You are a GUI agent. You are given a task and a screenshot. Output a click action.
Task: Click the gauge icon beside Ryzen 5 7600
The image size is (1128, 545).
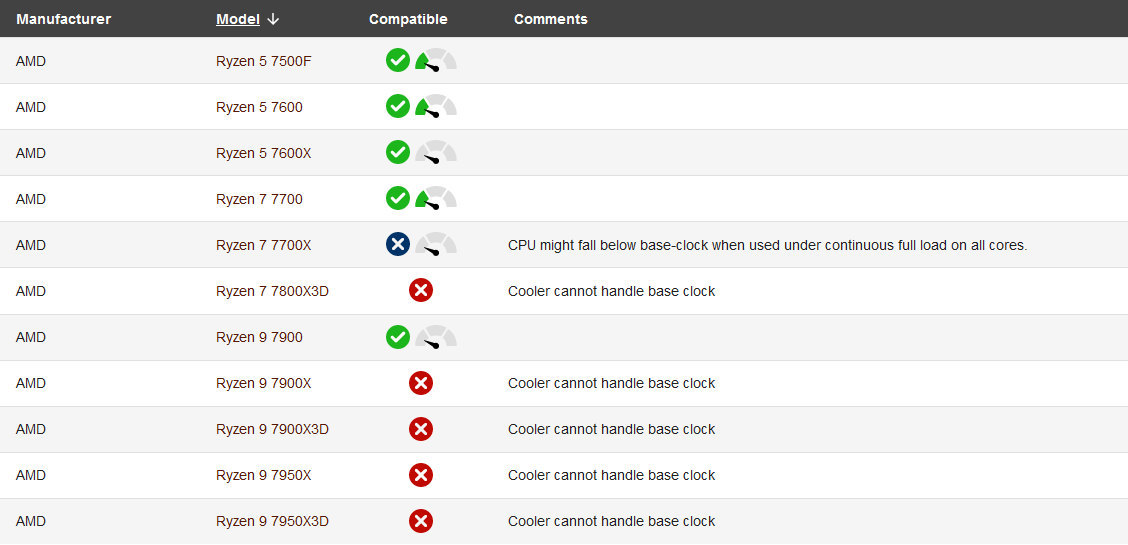436,106
